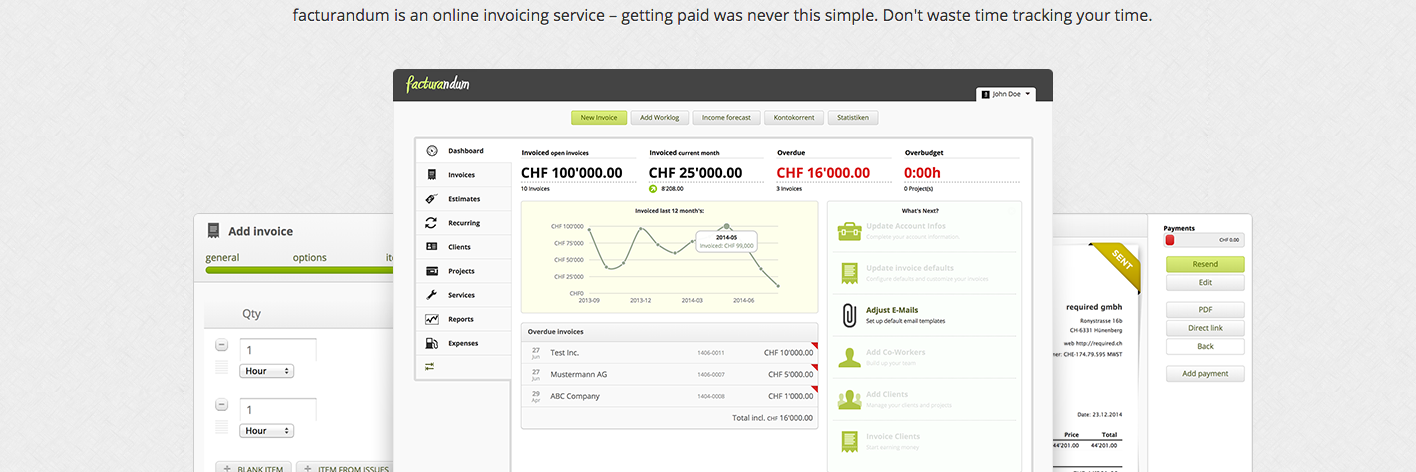Click the 0:00h overbudget value
1416x472 pixels.
(923, 173)
